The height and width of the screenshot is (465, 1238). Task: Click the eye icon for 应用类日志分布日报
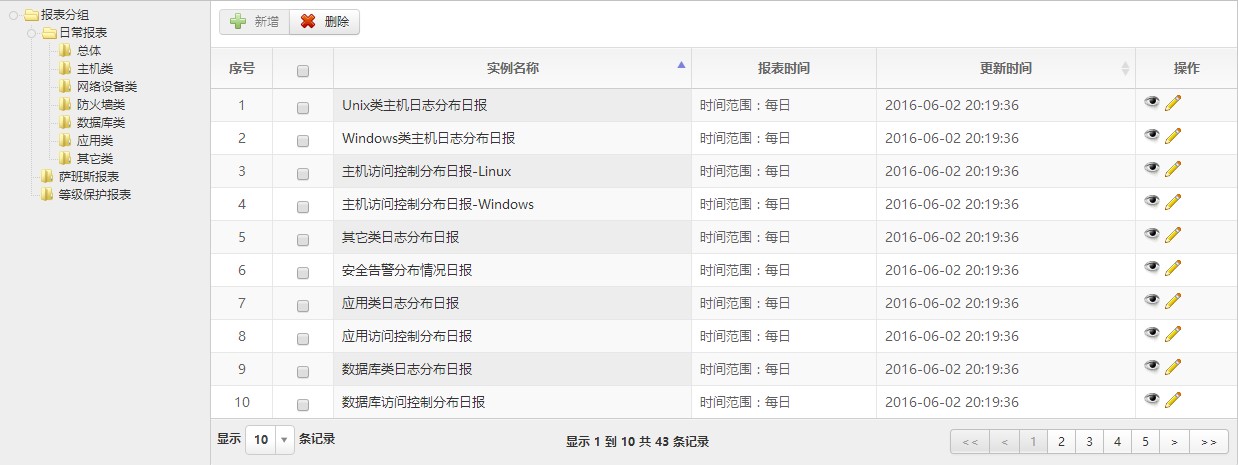point(1152,301)
